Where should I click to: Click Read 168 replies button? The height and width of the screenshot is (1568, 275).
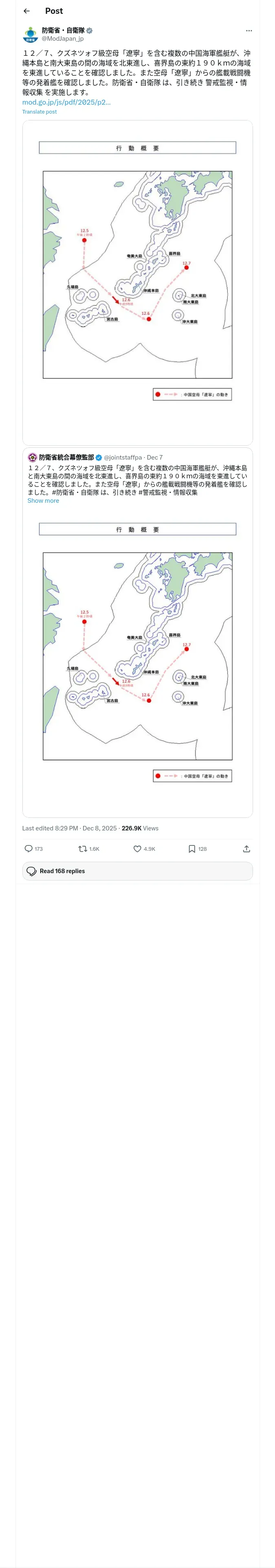(x=137, y=871)
